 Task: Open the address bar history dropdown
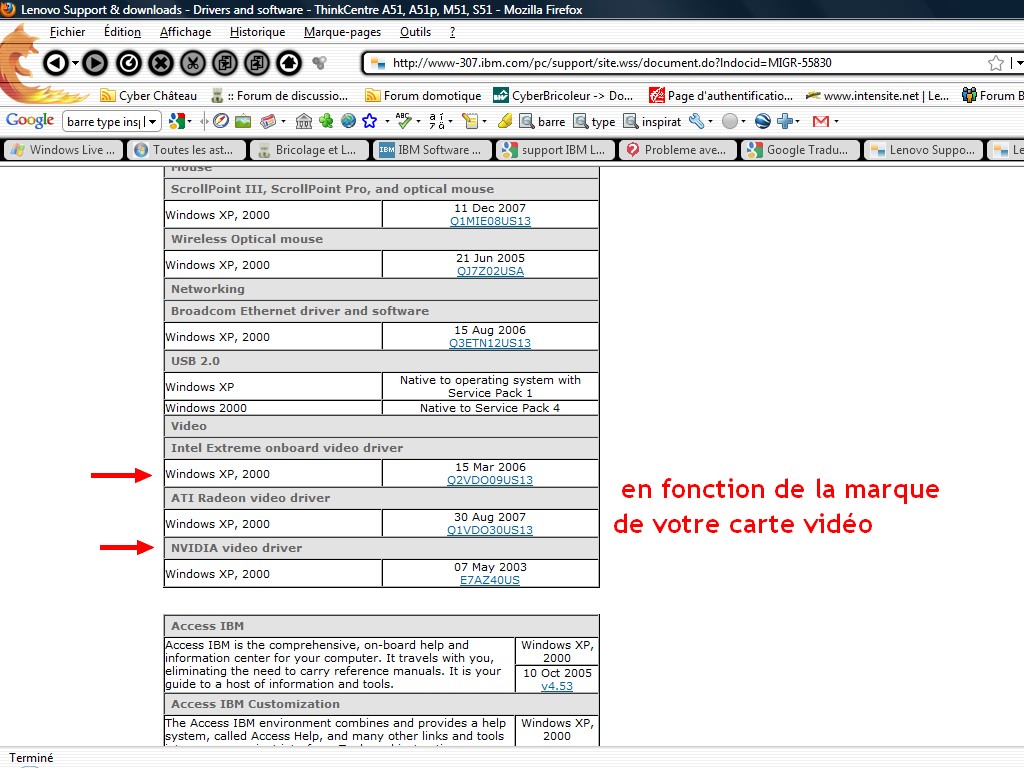click(1019, 63)
